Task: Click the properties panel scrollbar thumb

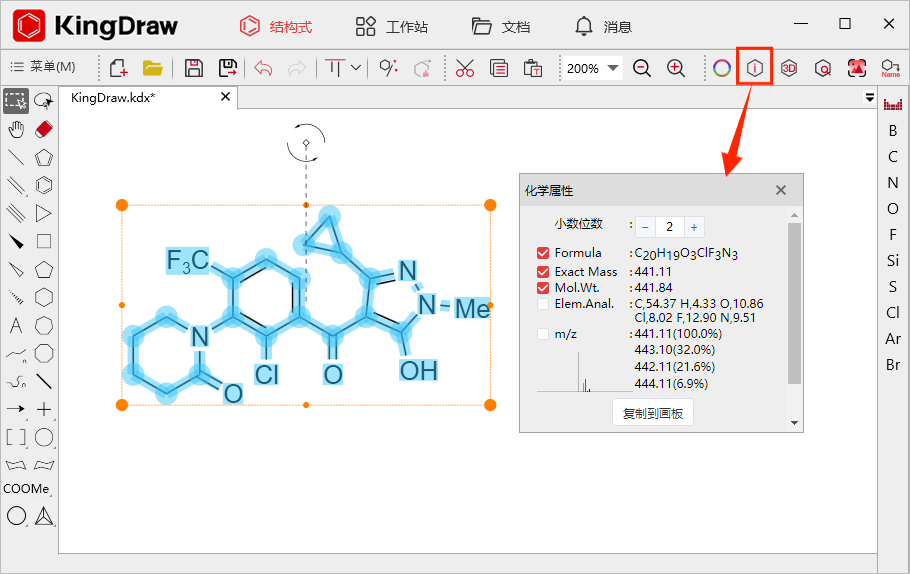Action: coord(795,303)
